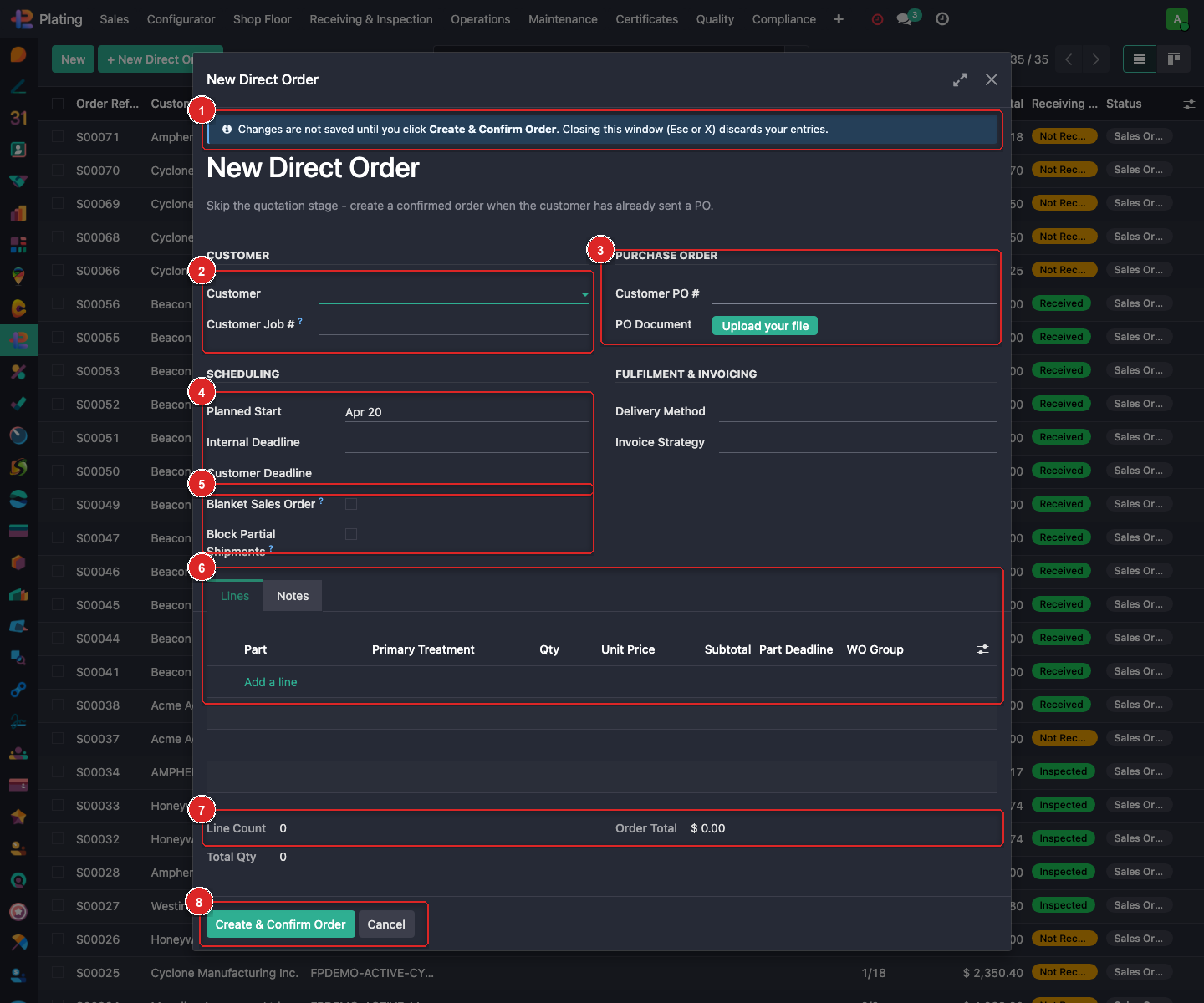Viewport: 1204px width, 1003px height.
Task: Select the list view icon near the pagination
Action: [1139, 59]
